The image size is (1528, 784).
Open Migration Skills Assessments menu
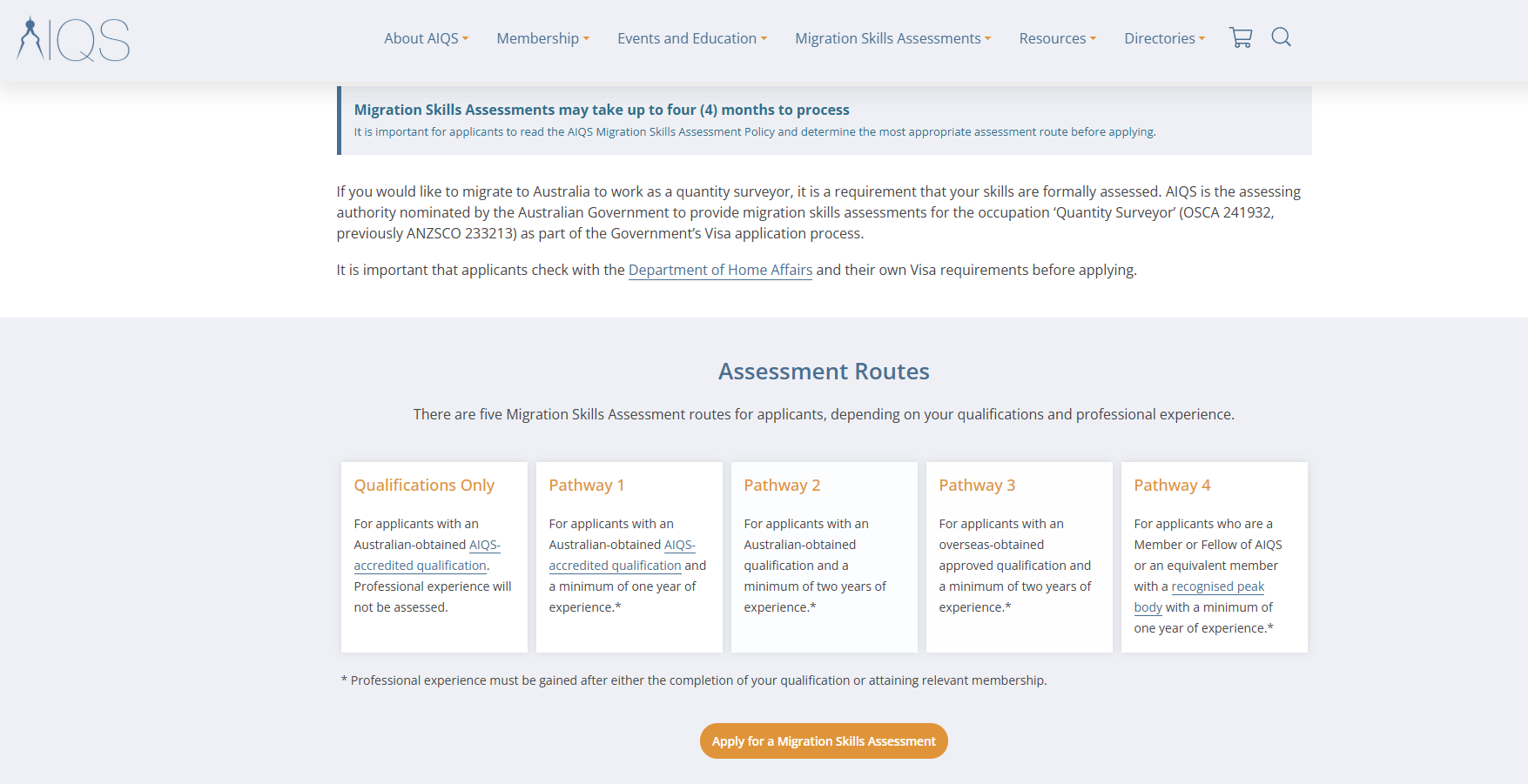point(892,38)
